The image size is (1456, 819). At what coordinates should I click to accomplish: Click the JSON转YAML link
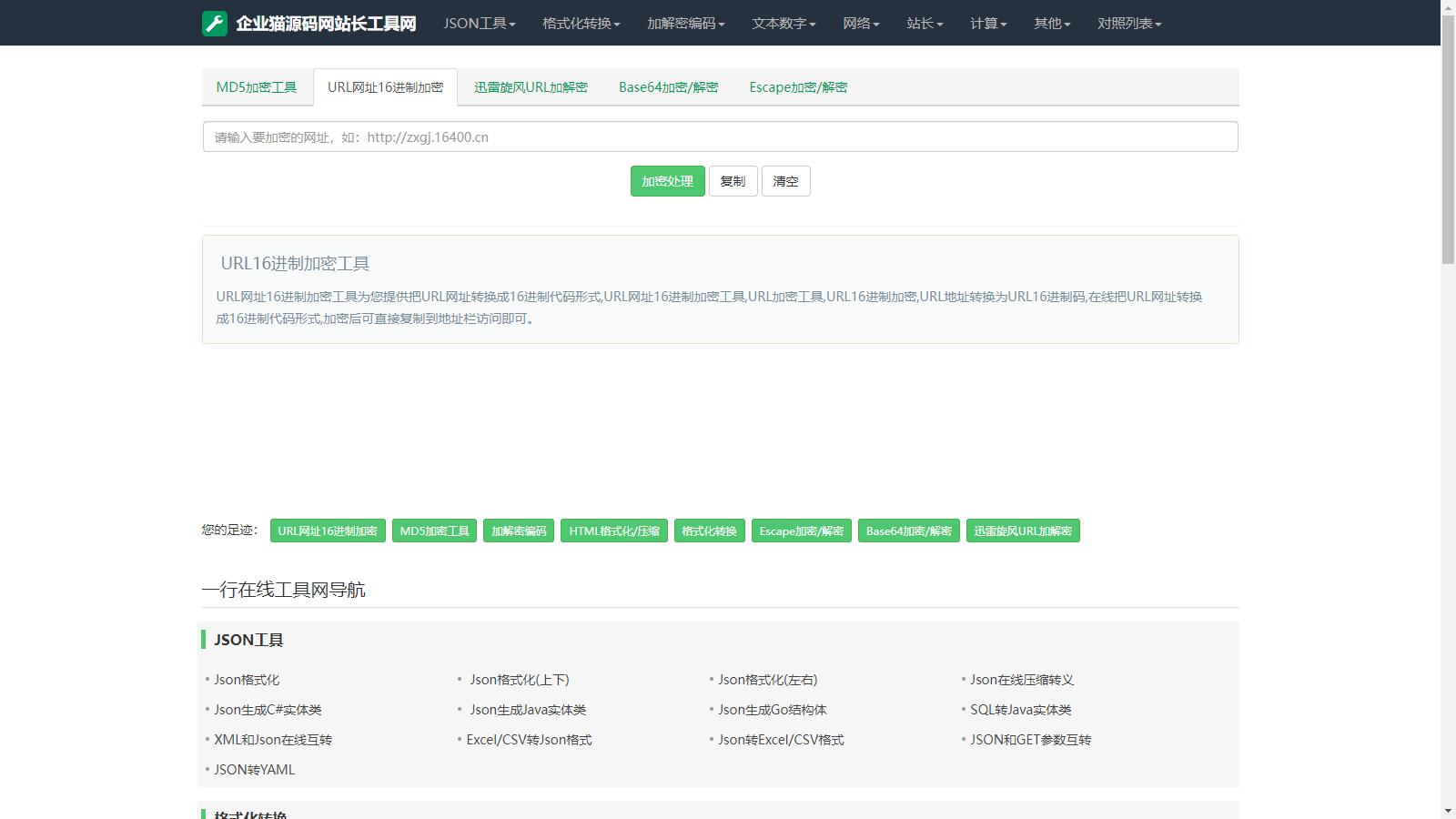(x=254, y=770)
